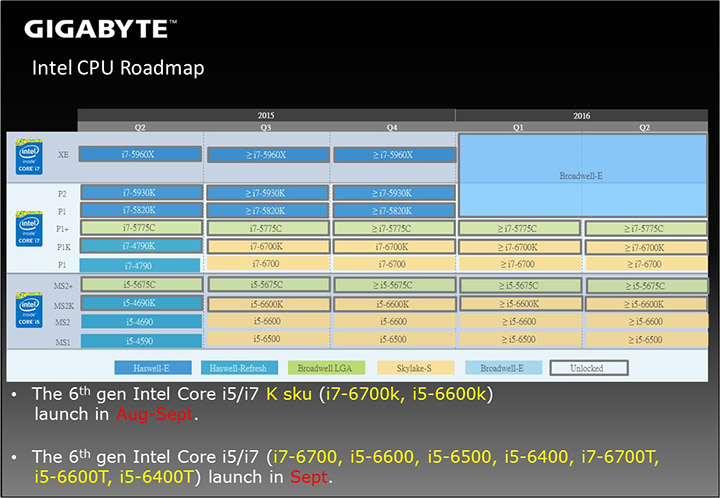720x498 pixels.
Task: Click the i7-5930K cell without ≥ sign
Action: (141, 192)
